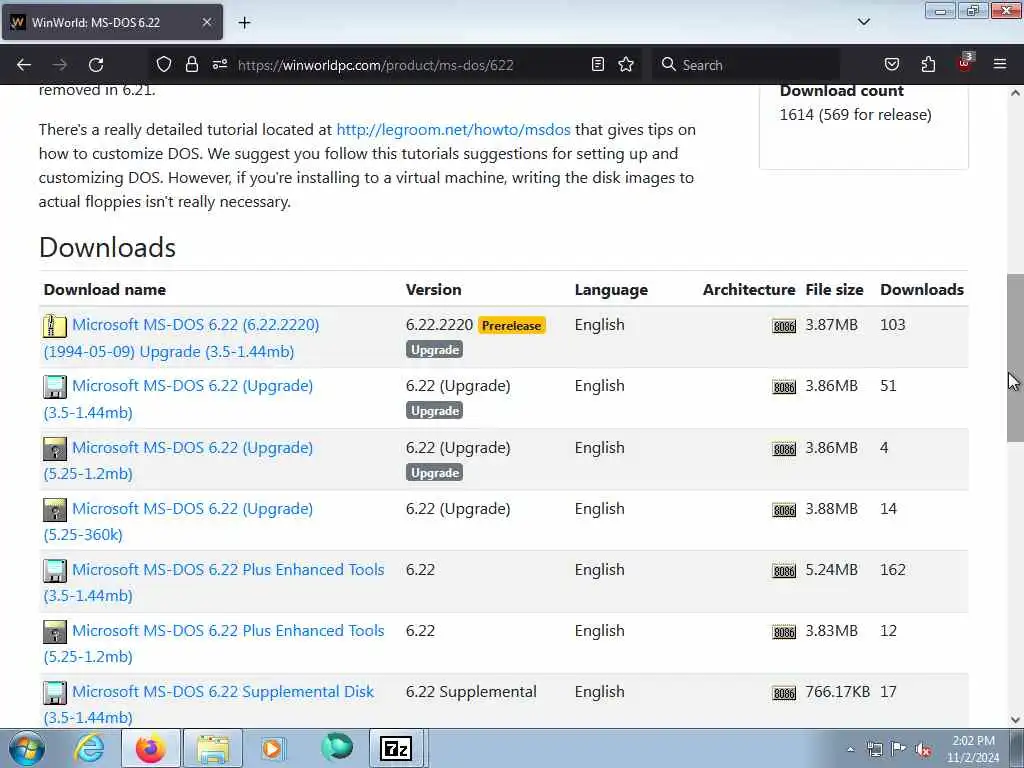Click the yellow Prerelease badge
Screen dimensions: 1024x768
pyautogui.click(x=511, y=325)
